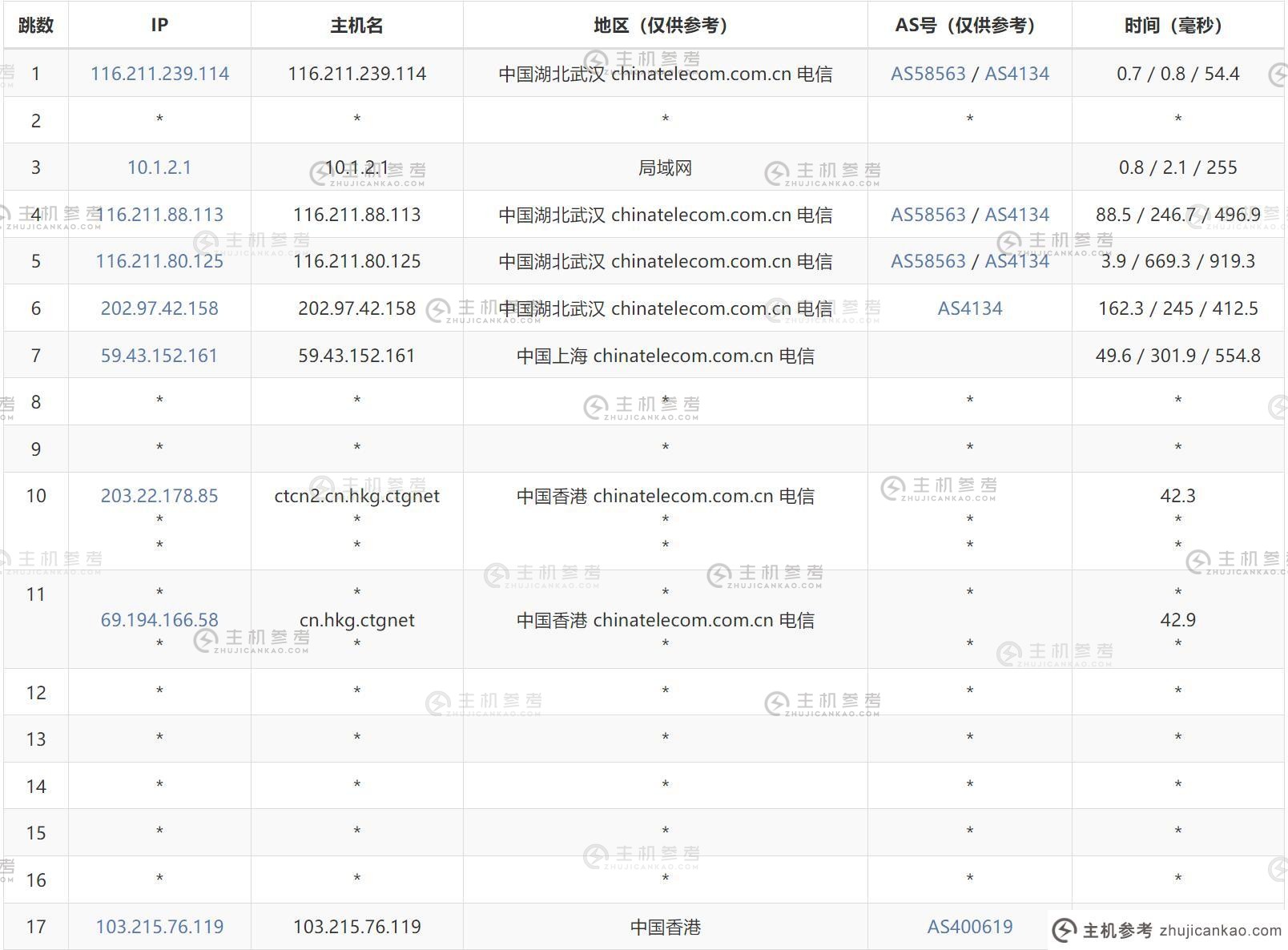Click time value 42.3

1177,496
